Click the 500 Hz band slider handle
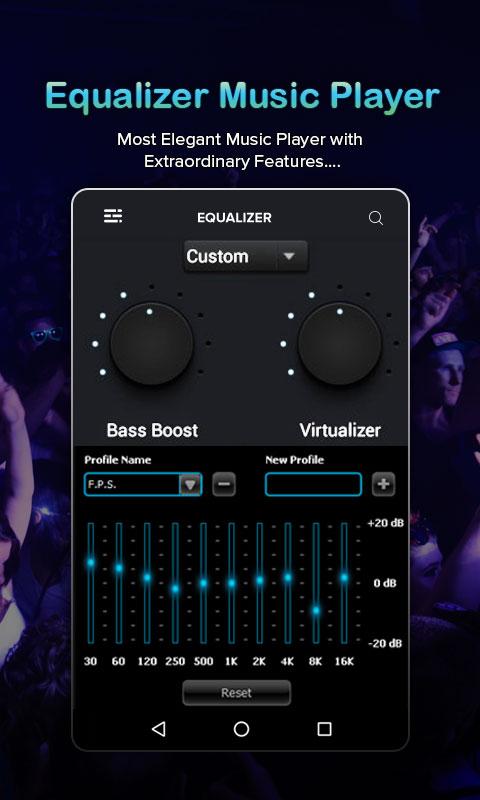This screenshot has height=800, width=480. [204, 583]
